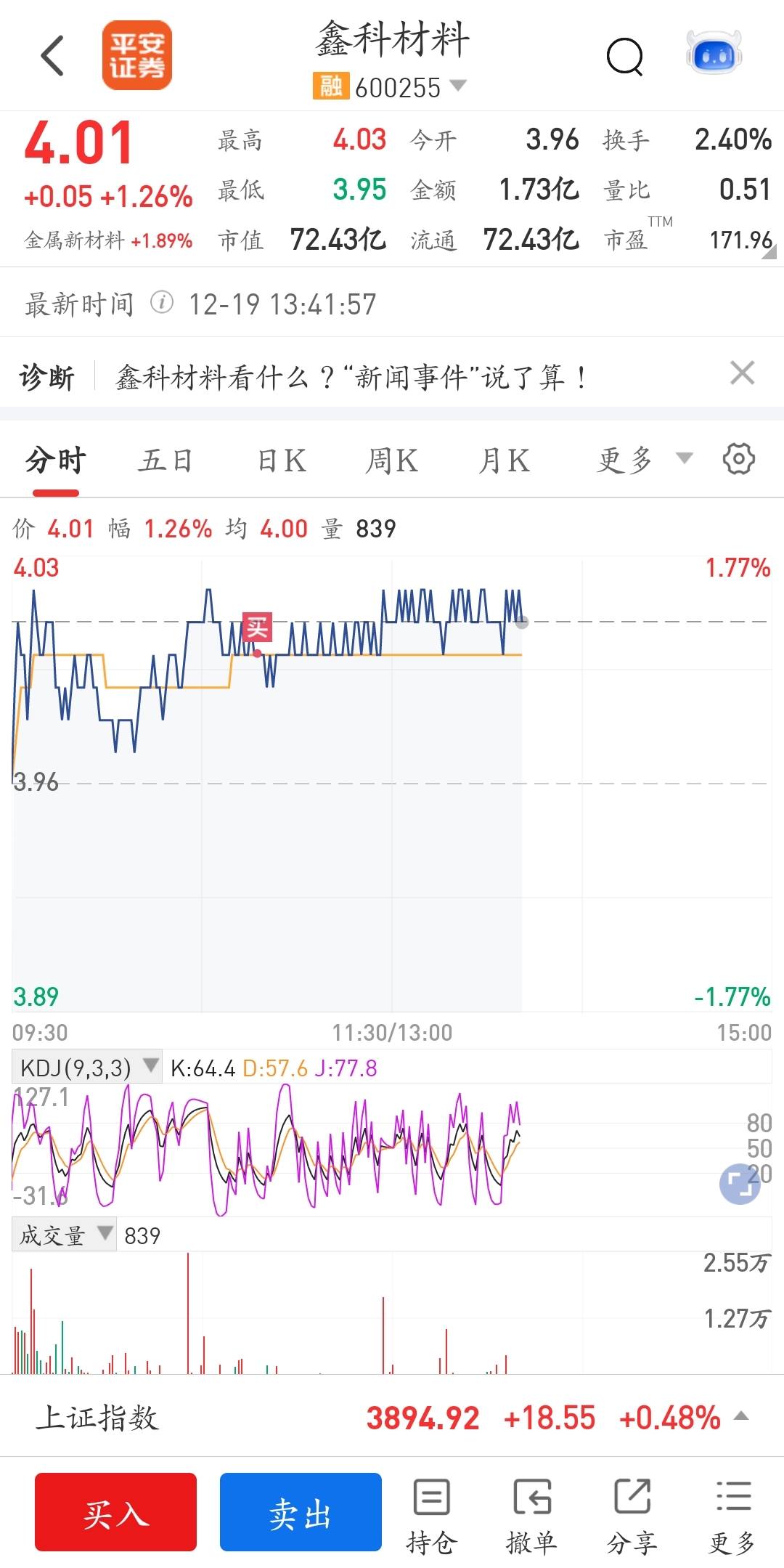Tap the main price 4.01
Image resolution: width=784 pixels, height=1568 pixels.
[x=78, y=142]
